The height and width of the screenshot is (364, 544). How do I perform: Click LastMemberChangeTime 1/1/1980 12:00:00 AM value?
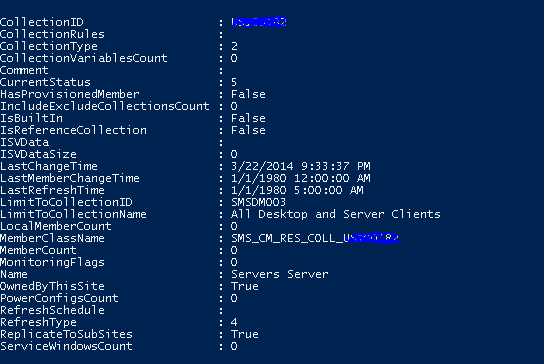click(x=301, y=178)
